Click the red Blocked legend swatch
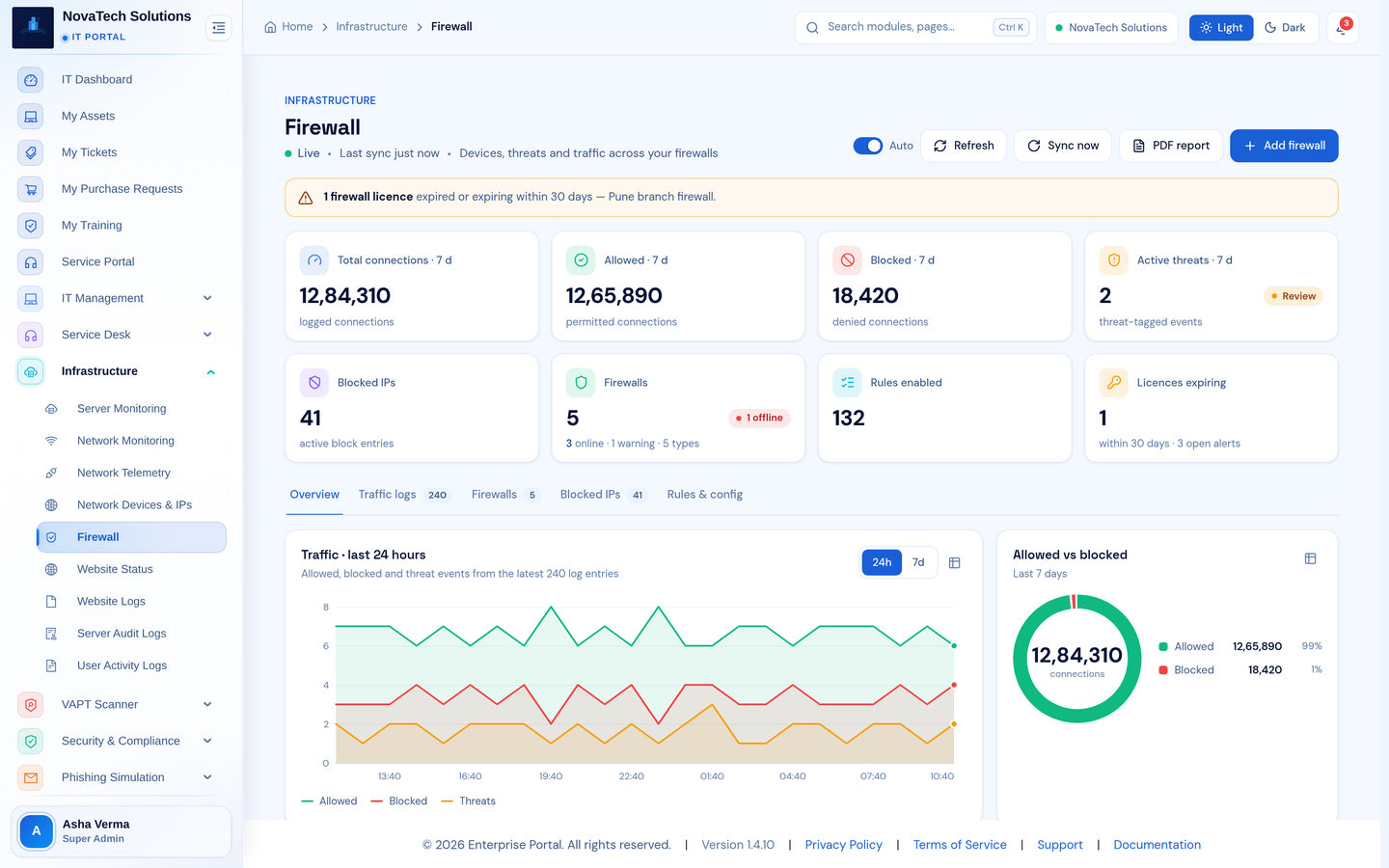Image resolution: width=1389 pixels, height=868 pixels. tap(1163, 670)
